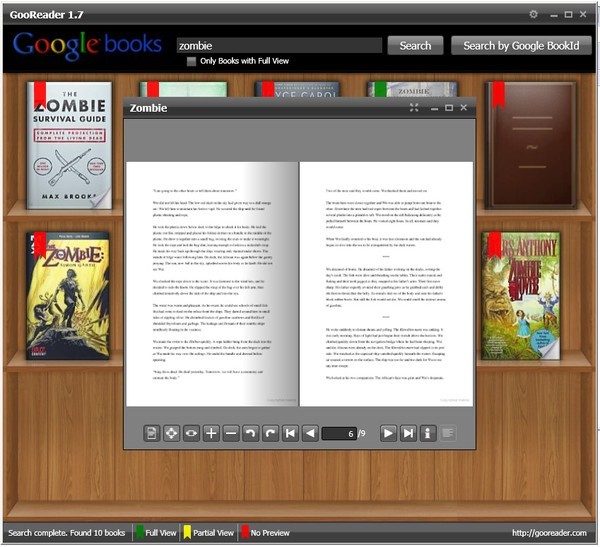Jump to the last page

point(408,433)
